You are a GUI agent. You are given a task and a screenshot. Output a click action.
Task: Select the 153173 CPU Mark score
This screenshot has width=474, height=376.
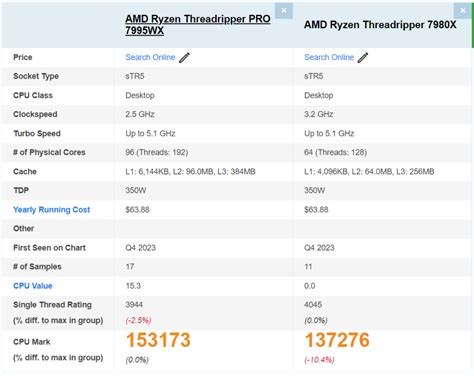tap(158, 340)
